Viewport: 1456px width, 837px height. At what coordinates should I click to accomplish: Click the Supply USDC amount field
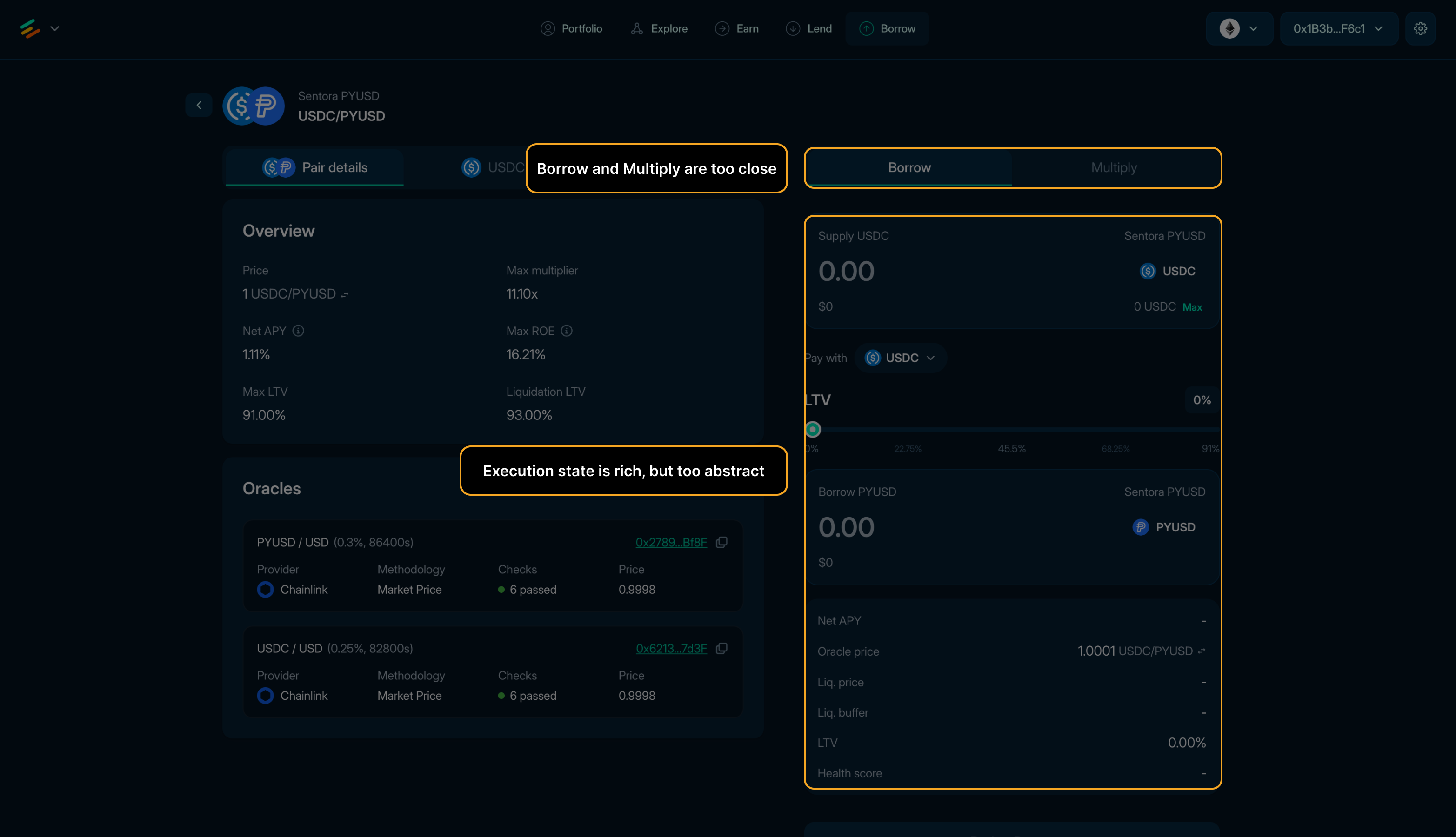(x=846, y=272)
